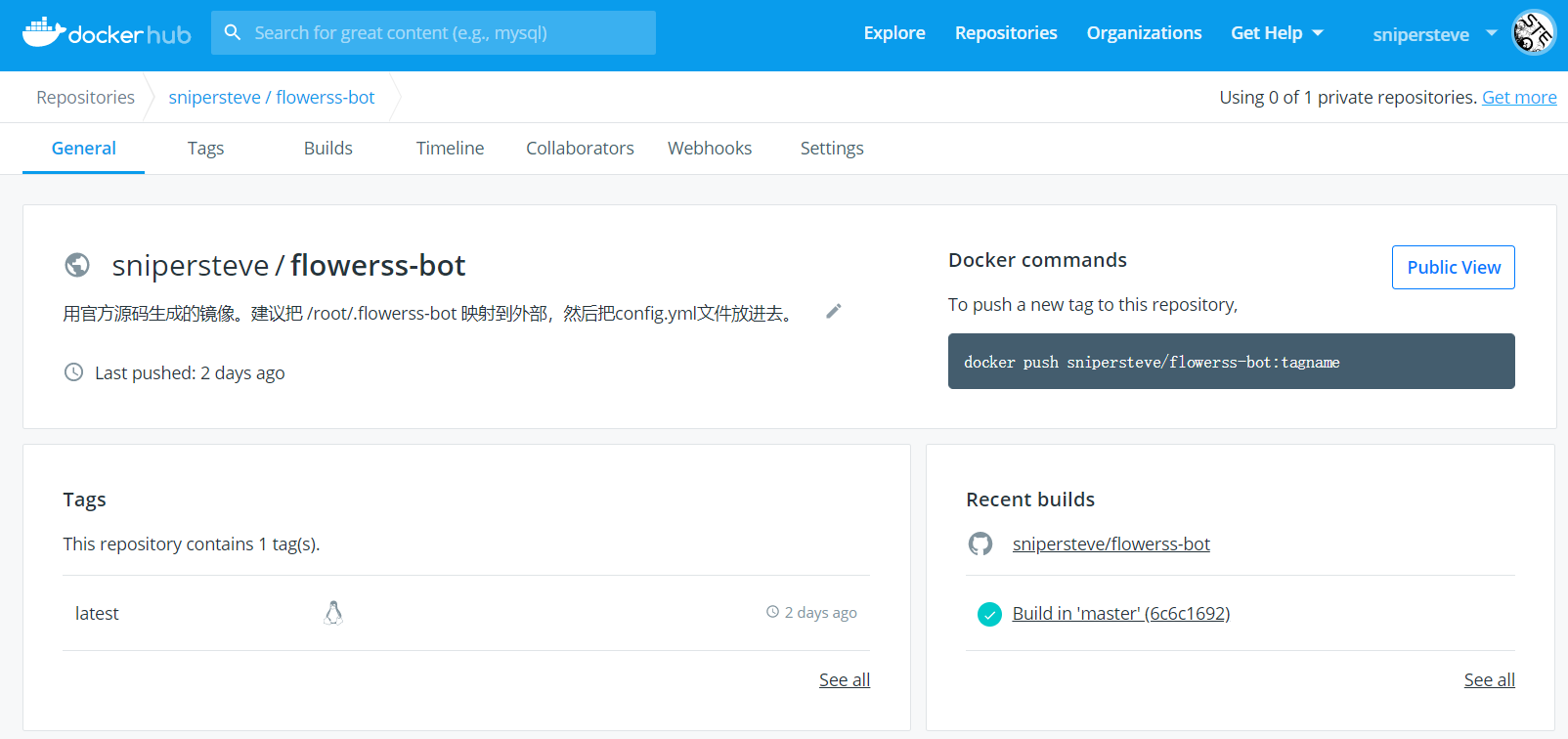This screenshot has width=1568, height=739.
Task: Click the public globe icon beside repository name
Action: click(77, 265)
